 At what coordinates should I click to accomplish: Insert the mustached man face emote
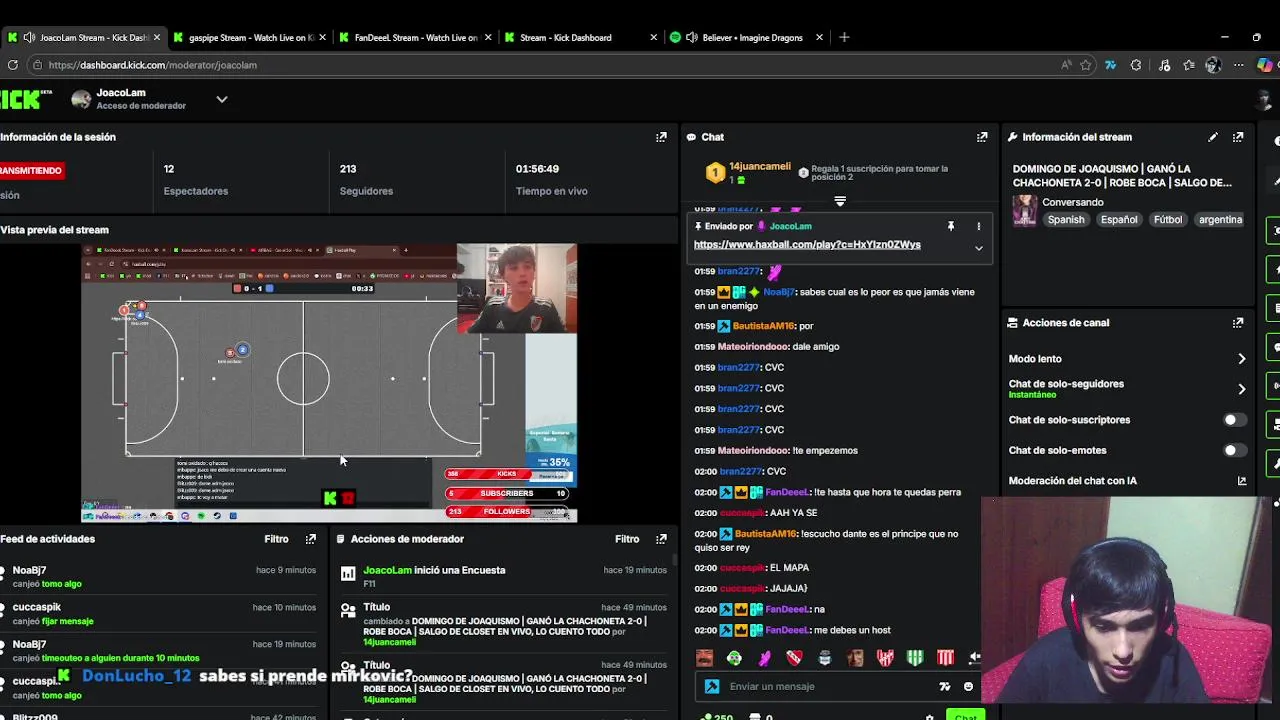point(704,658)
